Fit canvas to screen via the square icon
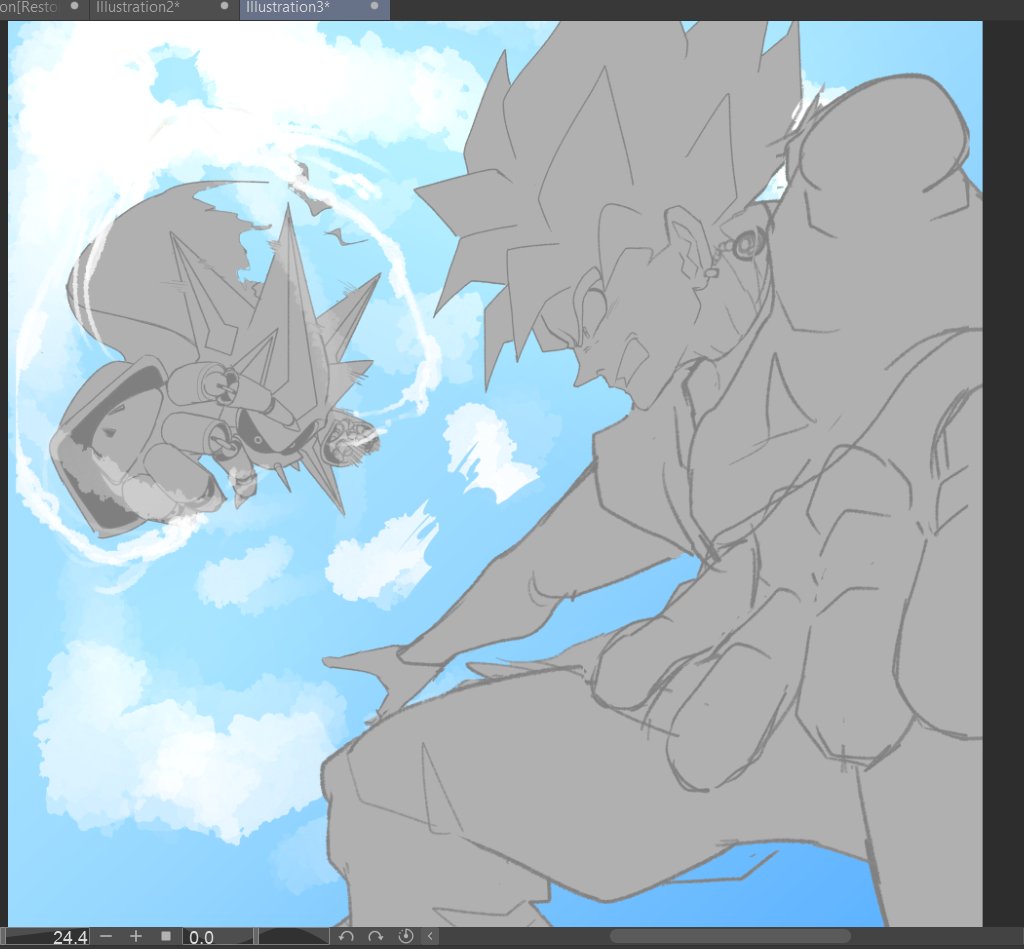Viewport: 1024px width, 949px height. [x=165, y=937]
